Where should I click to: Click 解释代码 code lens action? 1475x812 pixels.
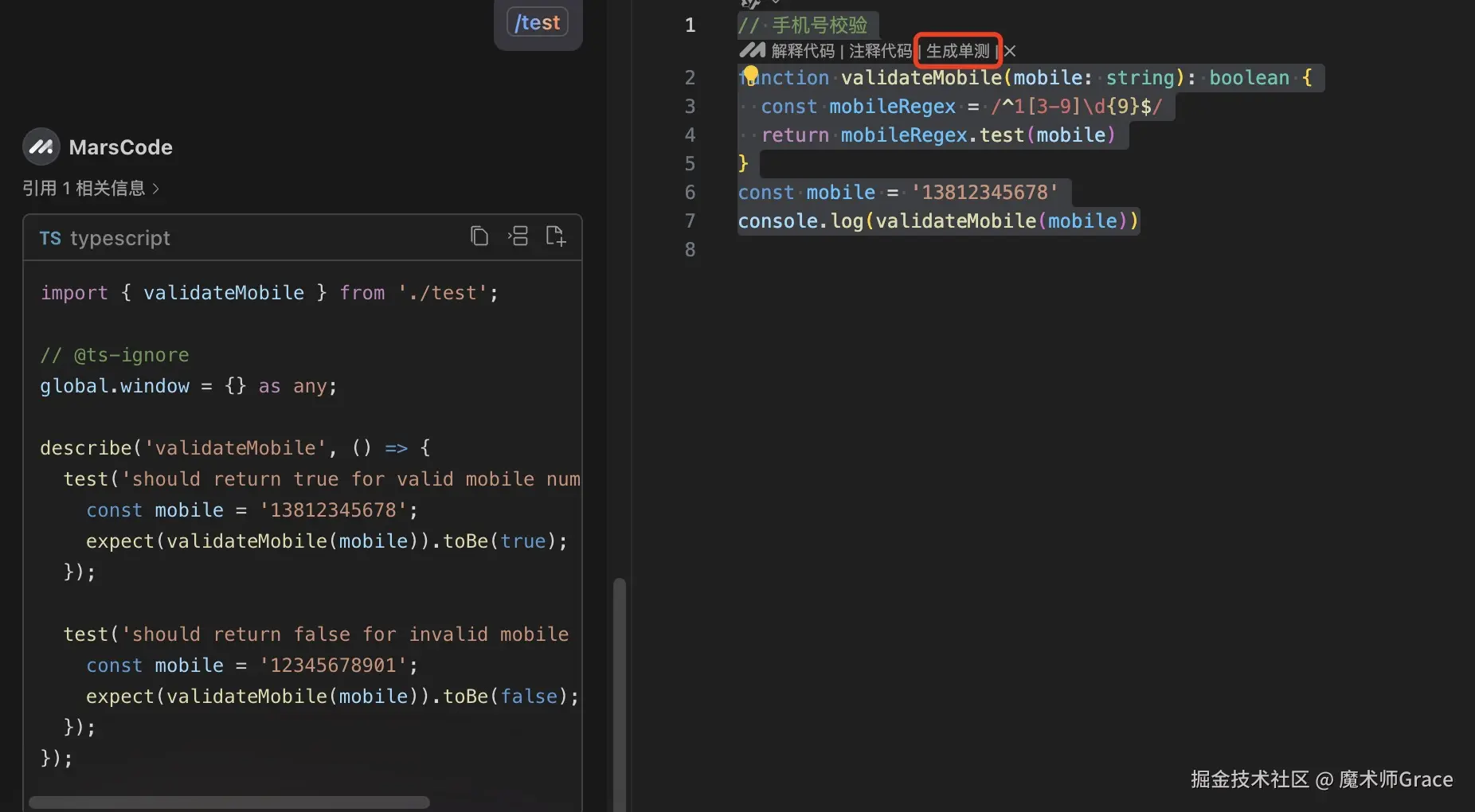pos(803,51)
